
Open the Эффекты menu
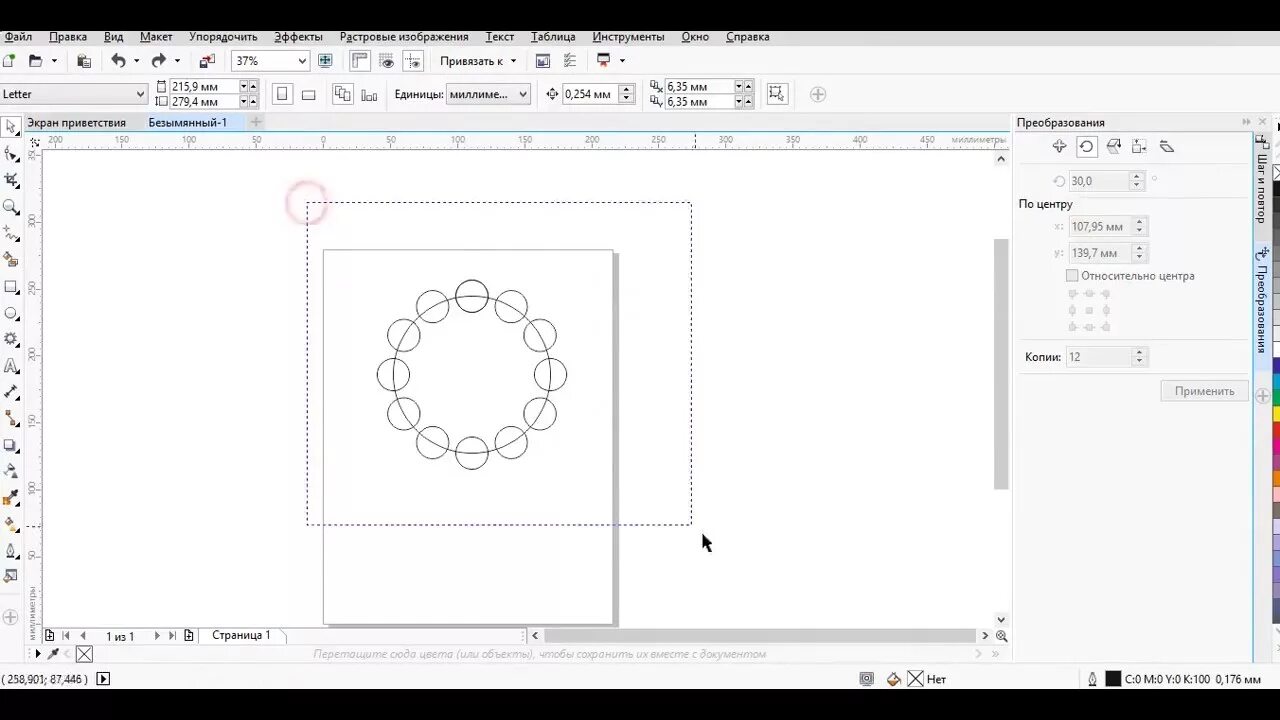point(298,37)
